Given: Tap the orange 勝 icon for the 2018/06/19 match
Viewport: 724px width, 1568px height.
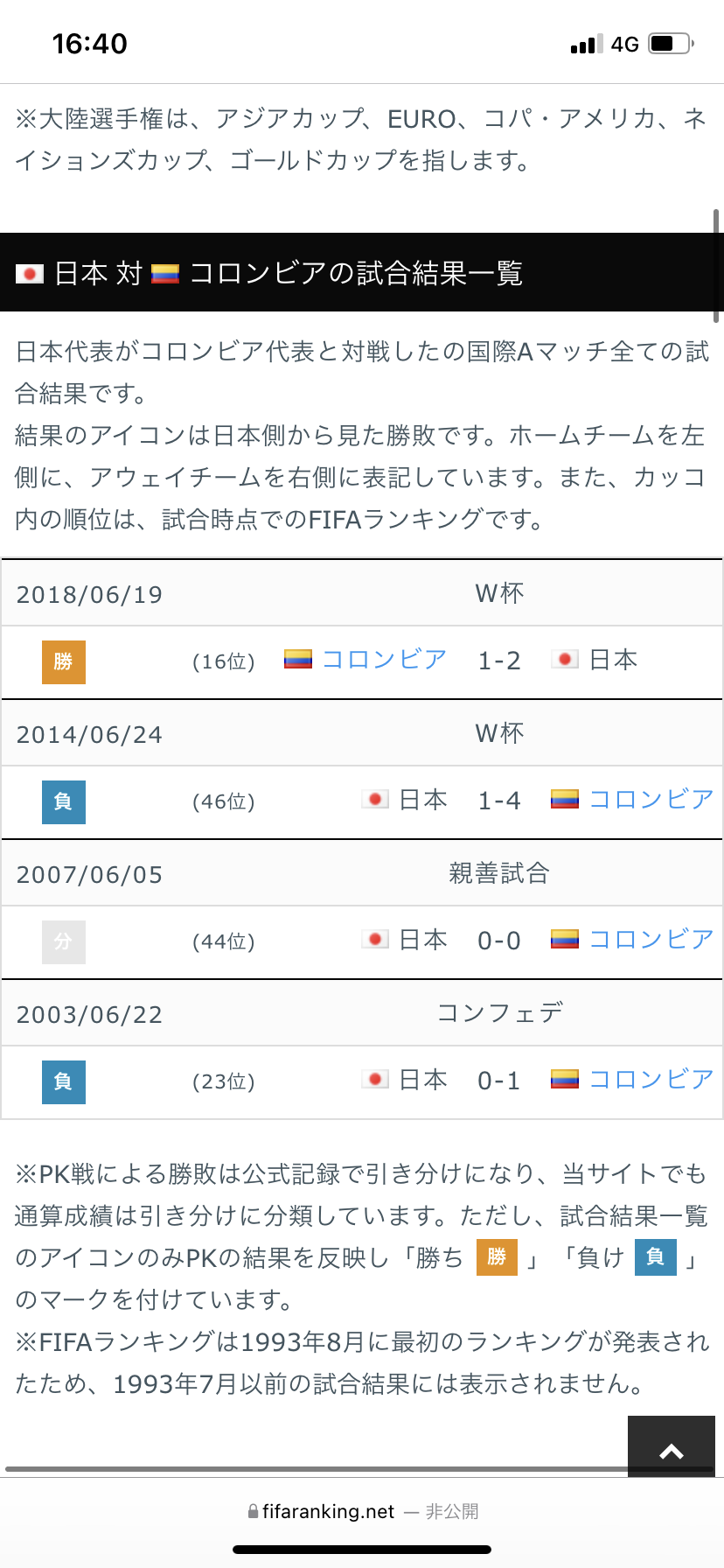Looking at the screenshot, I should 64,661.
